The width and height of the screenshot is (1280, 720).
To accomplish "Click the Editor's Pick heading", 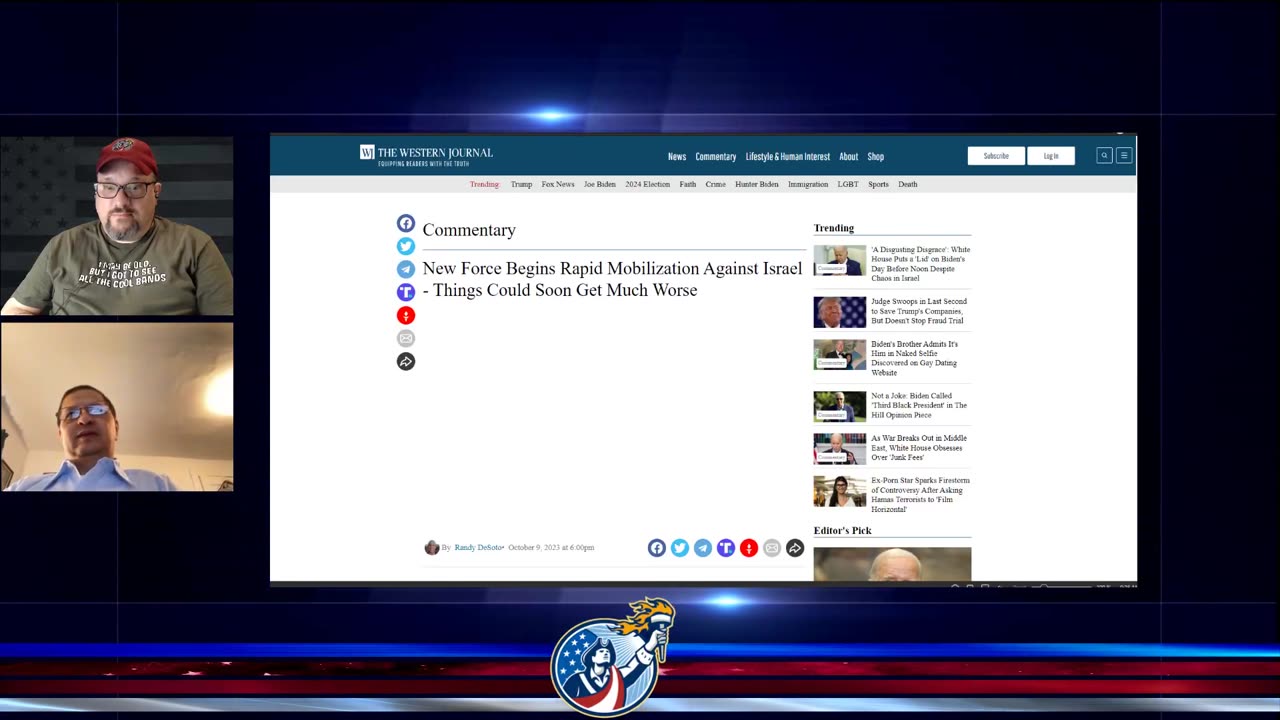I will pyautogui.click(x=842, y=530).
